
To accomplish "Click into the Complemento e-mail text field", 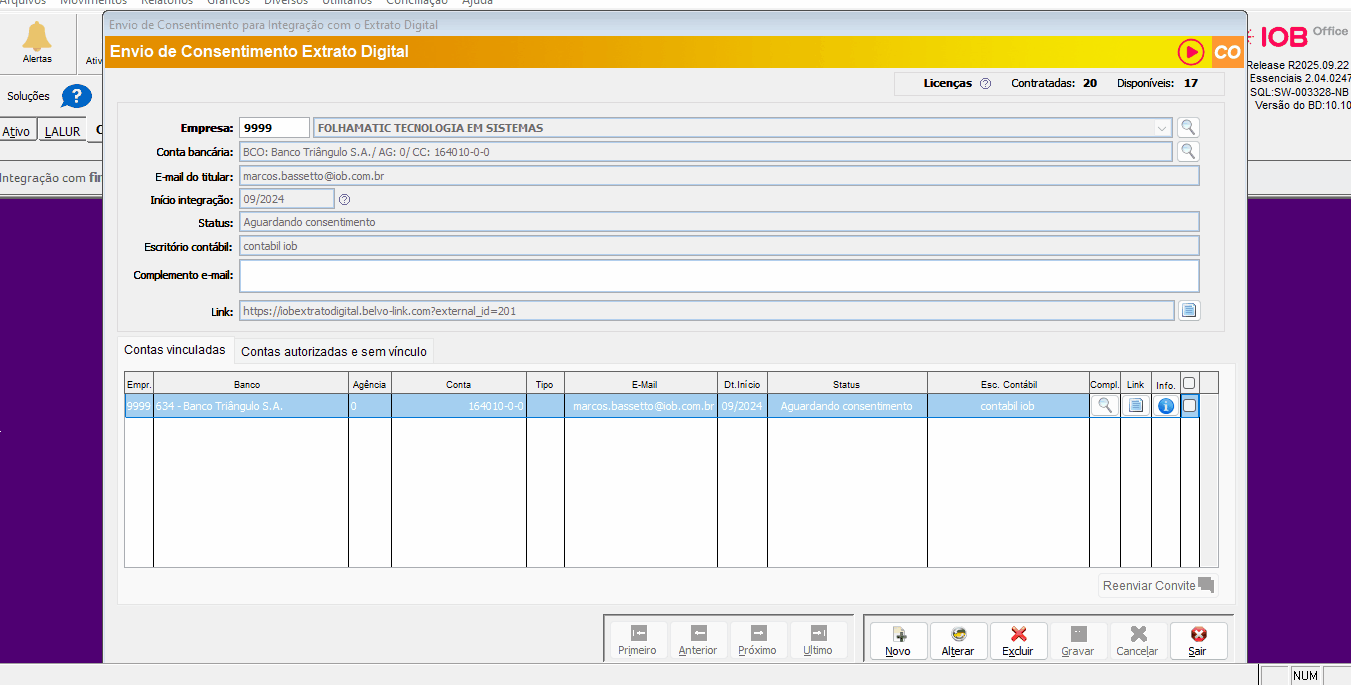I will [718, 275].
